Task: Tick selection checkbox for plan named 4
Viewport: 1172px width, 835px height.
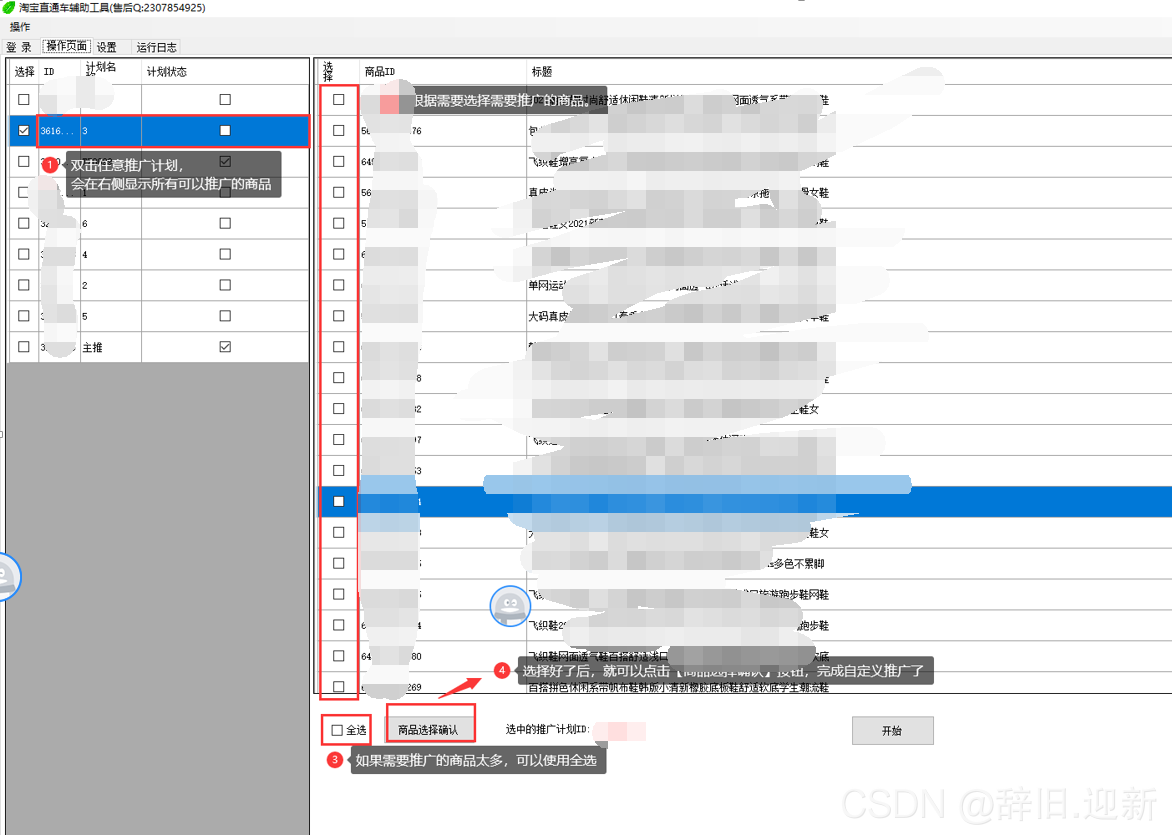Action: [x=24, y=254]
